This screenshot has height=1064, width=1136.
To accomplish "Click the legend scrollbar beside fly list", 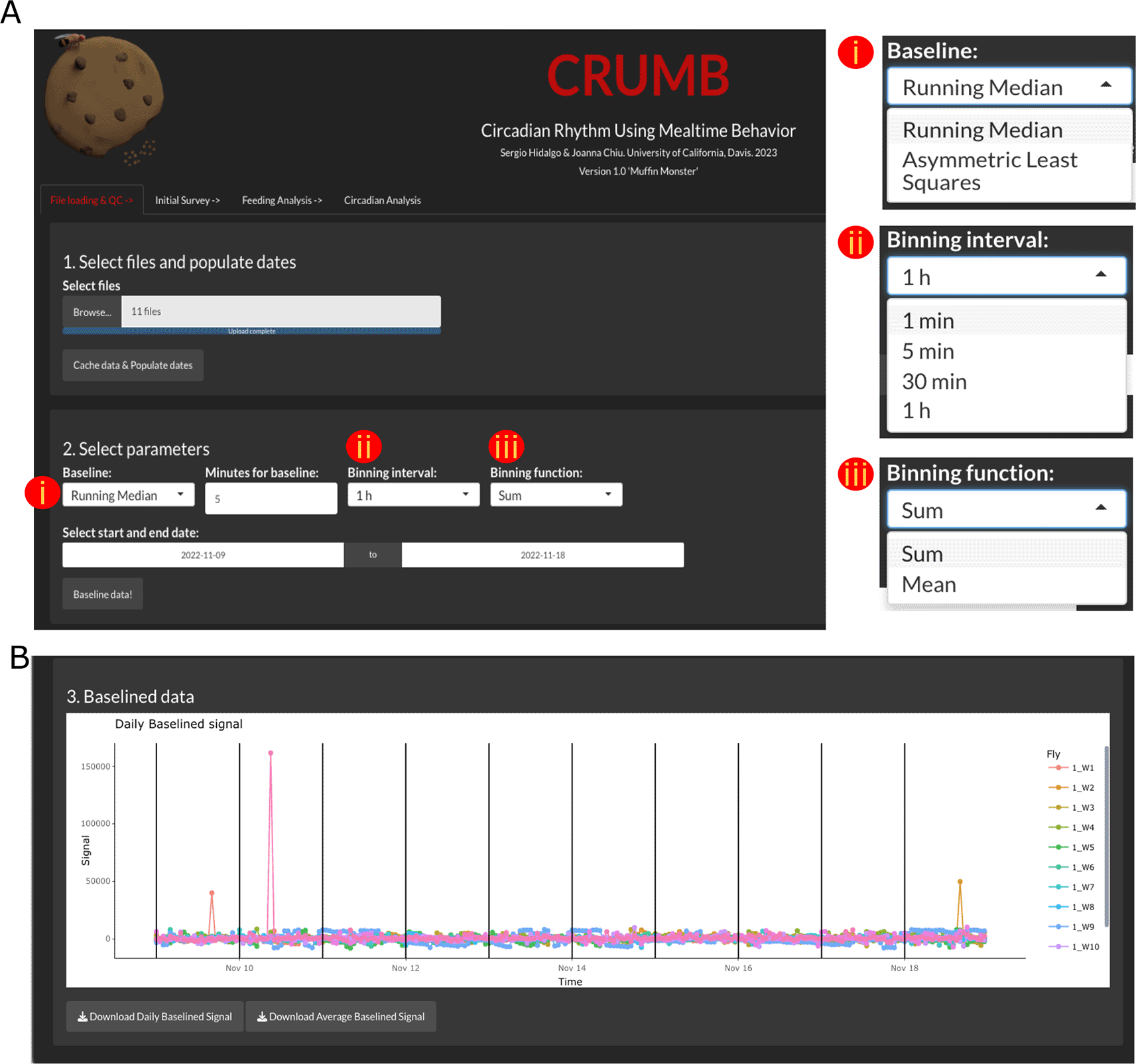I will (x=1106, y=835).
